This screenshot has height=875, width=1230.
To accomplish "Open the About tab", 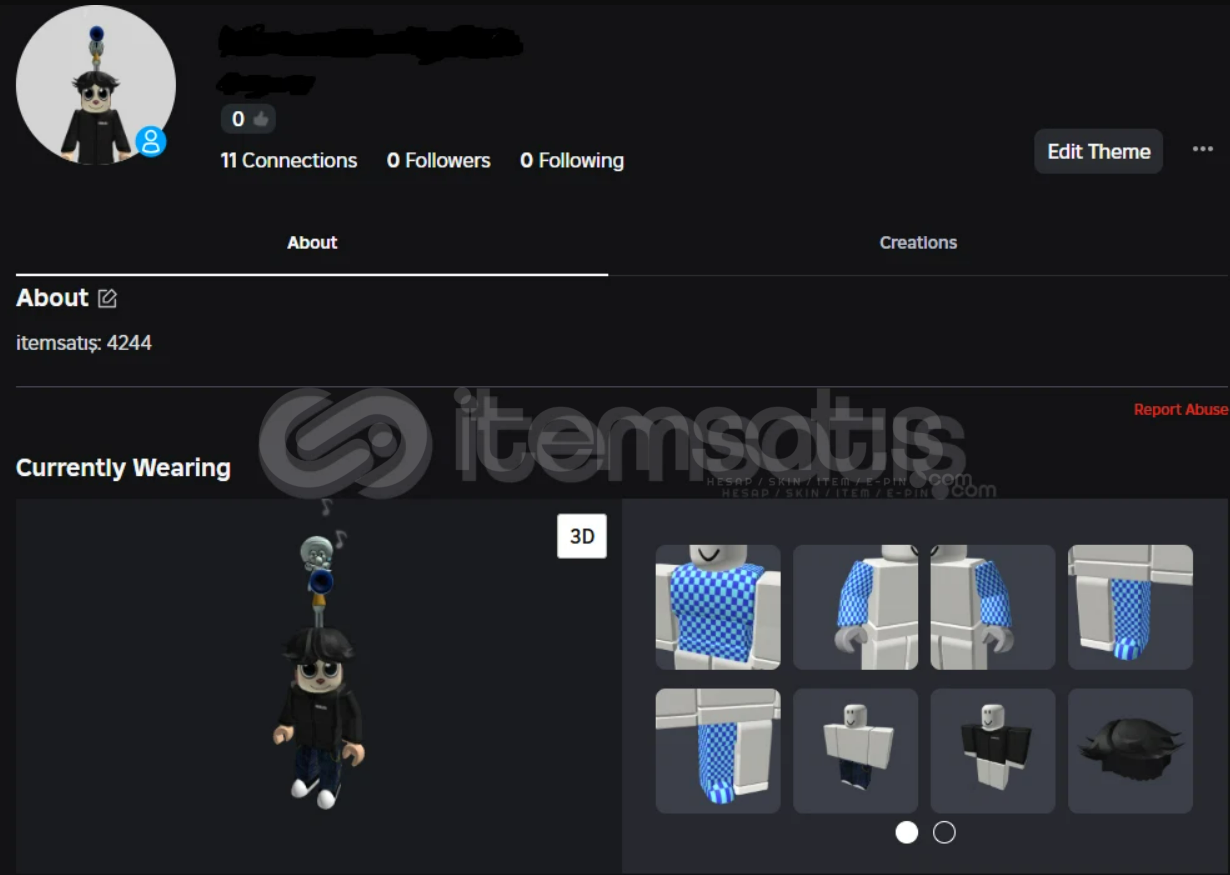I will tap(312, 243).
